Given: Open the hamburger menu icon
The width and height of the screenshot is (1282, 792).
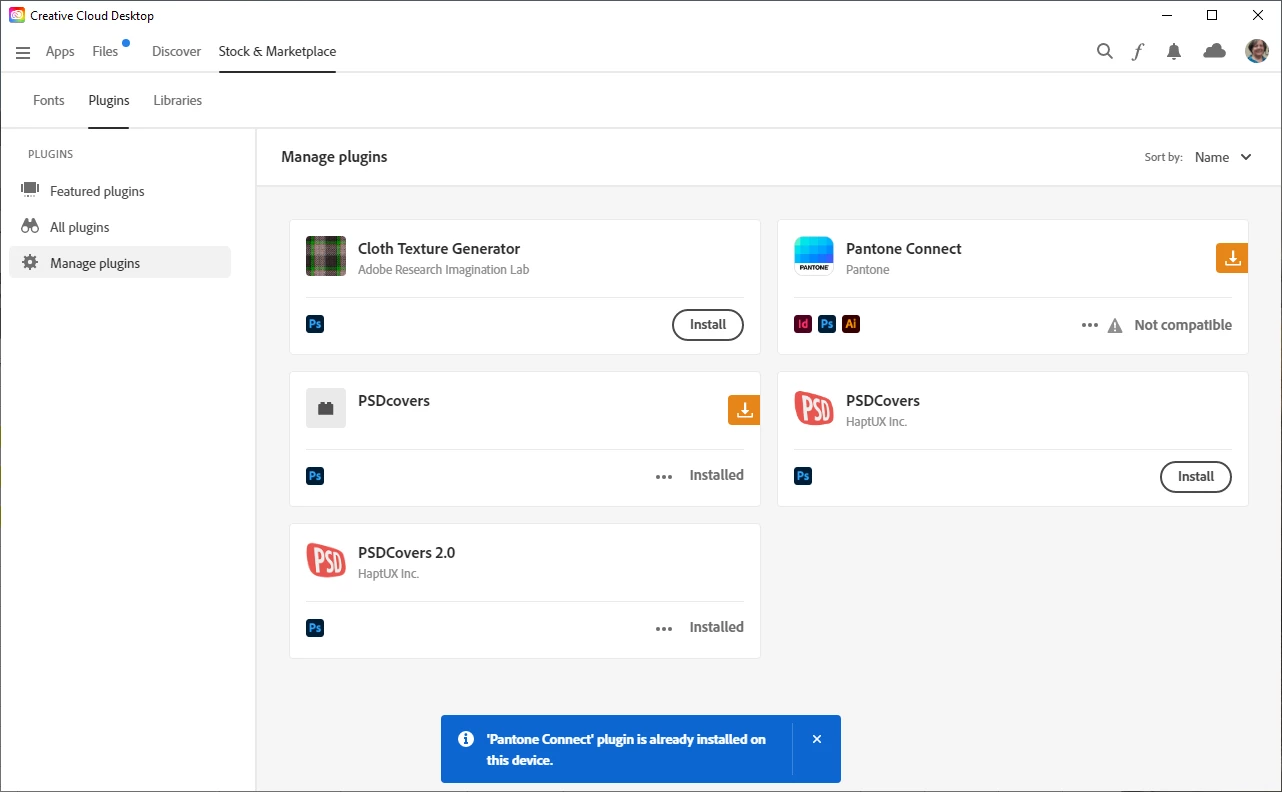Looking at the screenshot, I should [x=23, y=52].
